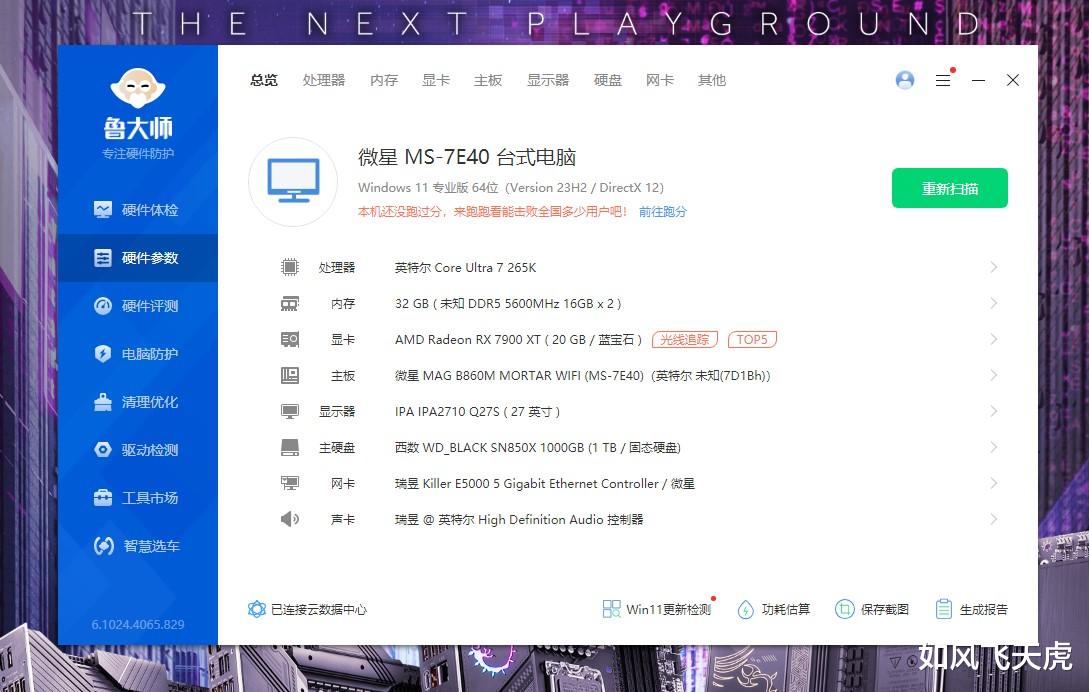Click the Lu Dashi logo avatar
Image resolution: width=1089 pixels, height=692 pixels.
point(138,88)
